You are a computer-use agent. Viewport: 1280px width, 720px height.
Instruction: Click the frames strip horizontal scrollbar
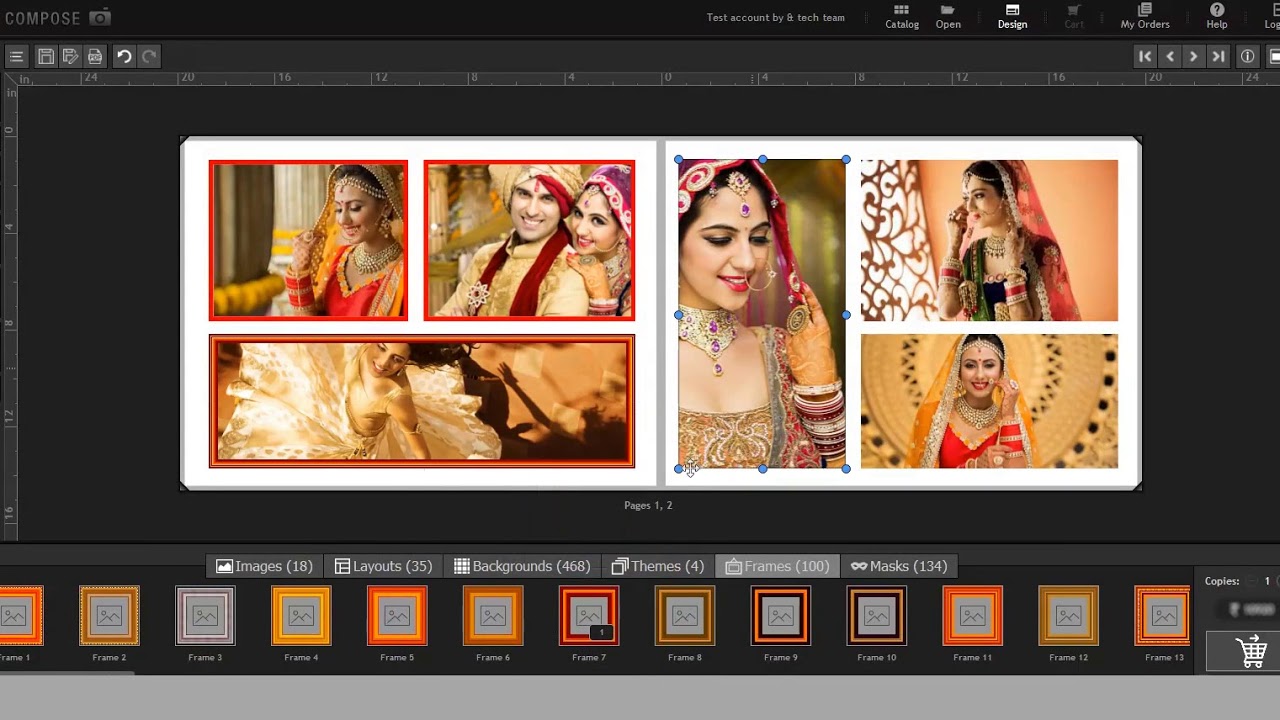[67, 673]
